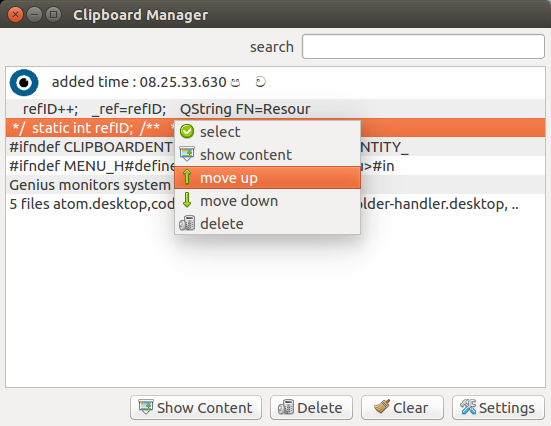551x426 pixels.
Task: Focus the search text field
Action: [423, 46]
